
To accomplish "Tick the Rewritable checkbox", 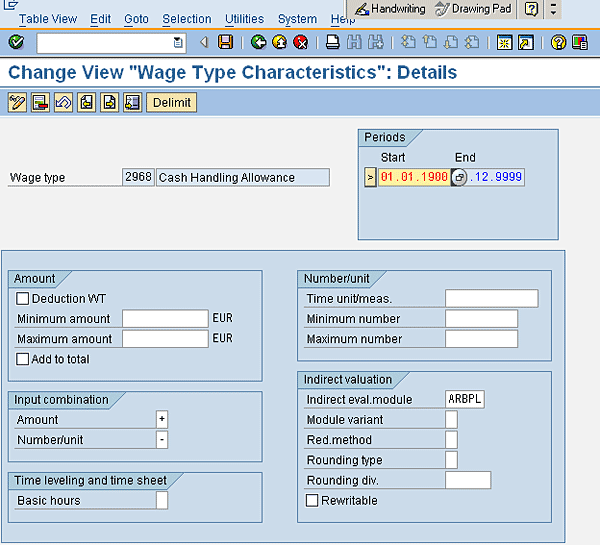I will point(312,500).
